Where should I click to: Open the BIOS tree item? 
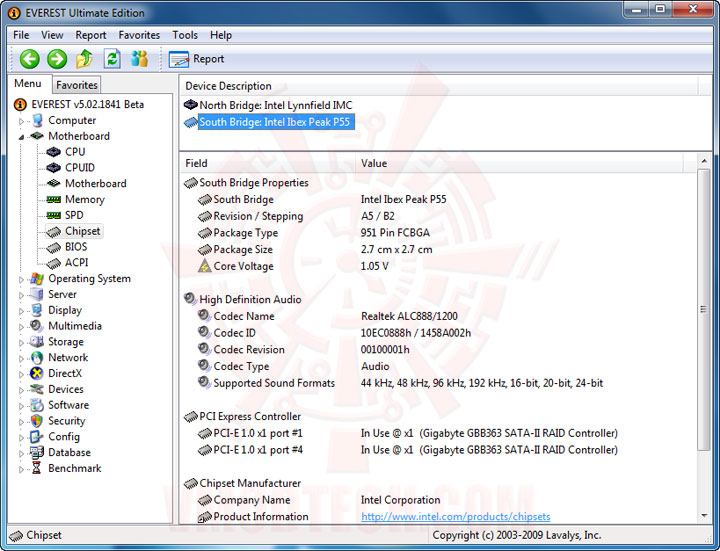(76, 247)
